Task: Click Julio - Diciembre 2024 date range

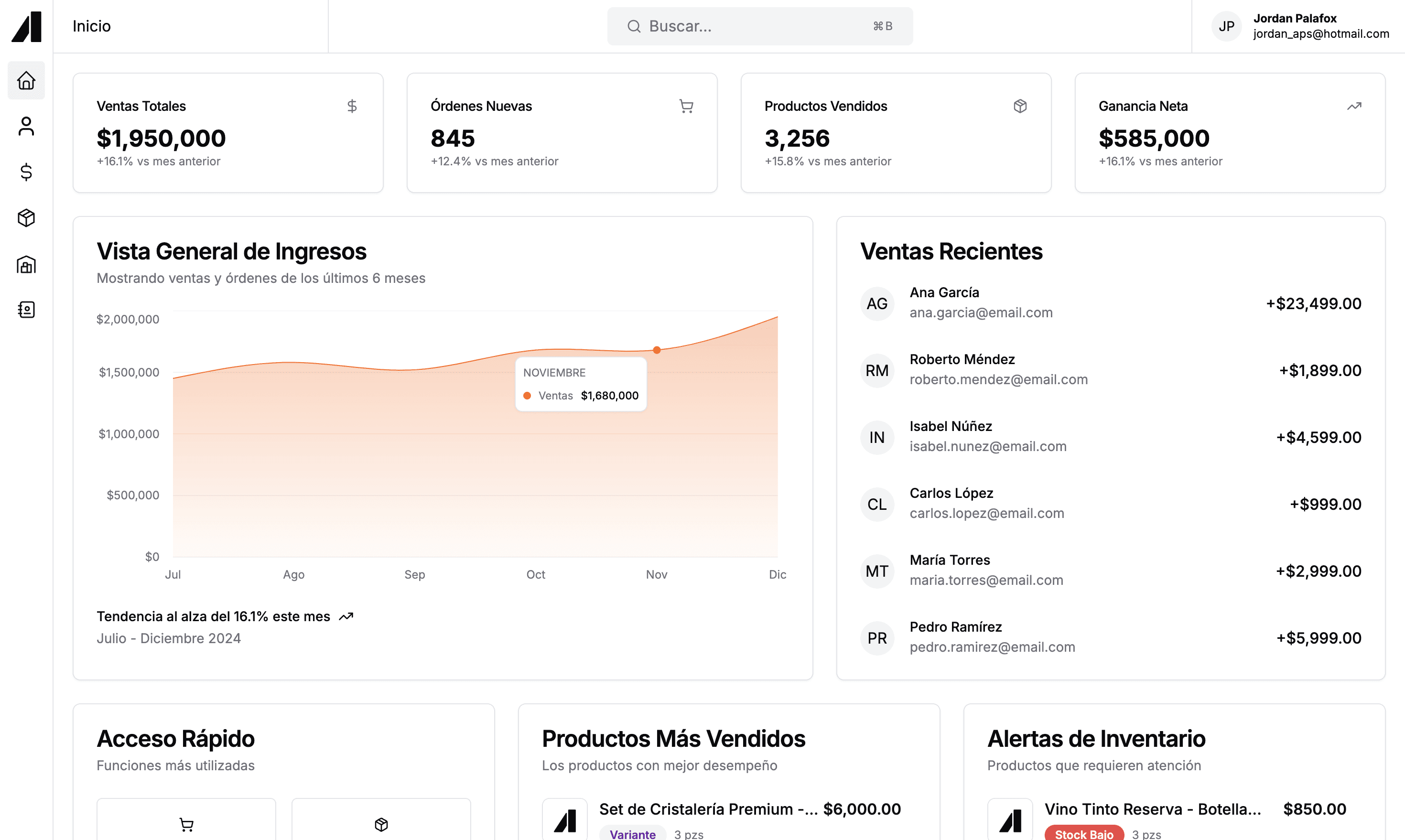Action: pyautogui.click(x=169, y=638)
